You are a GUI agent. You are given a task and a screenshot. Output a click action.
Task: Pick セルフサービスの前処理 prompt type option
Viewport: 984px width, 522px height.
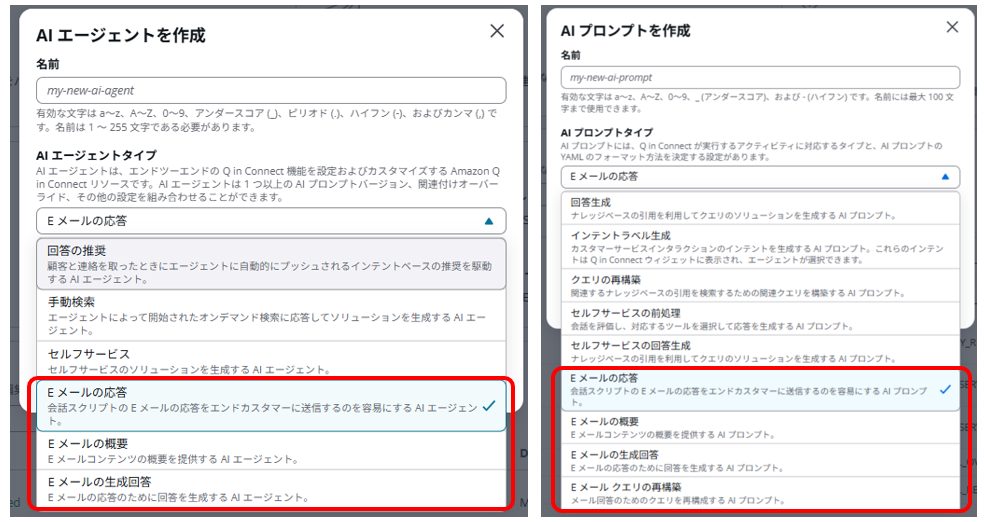760,318
